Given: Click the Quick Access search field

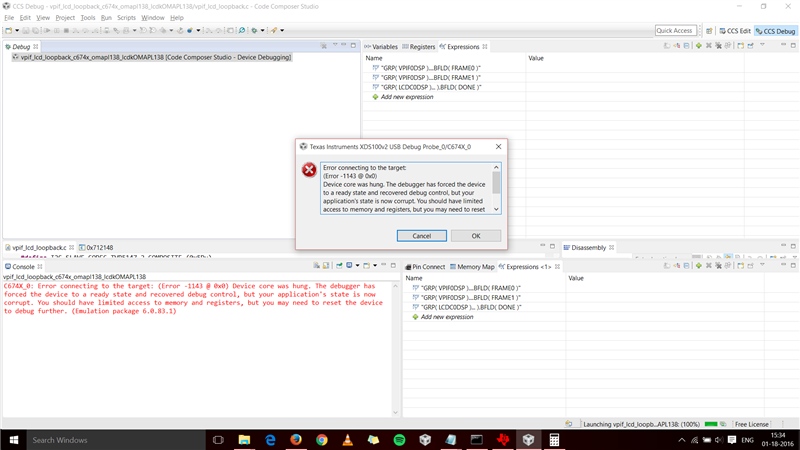Looking at the screenshot, I should click(x=676, y=31).
